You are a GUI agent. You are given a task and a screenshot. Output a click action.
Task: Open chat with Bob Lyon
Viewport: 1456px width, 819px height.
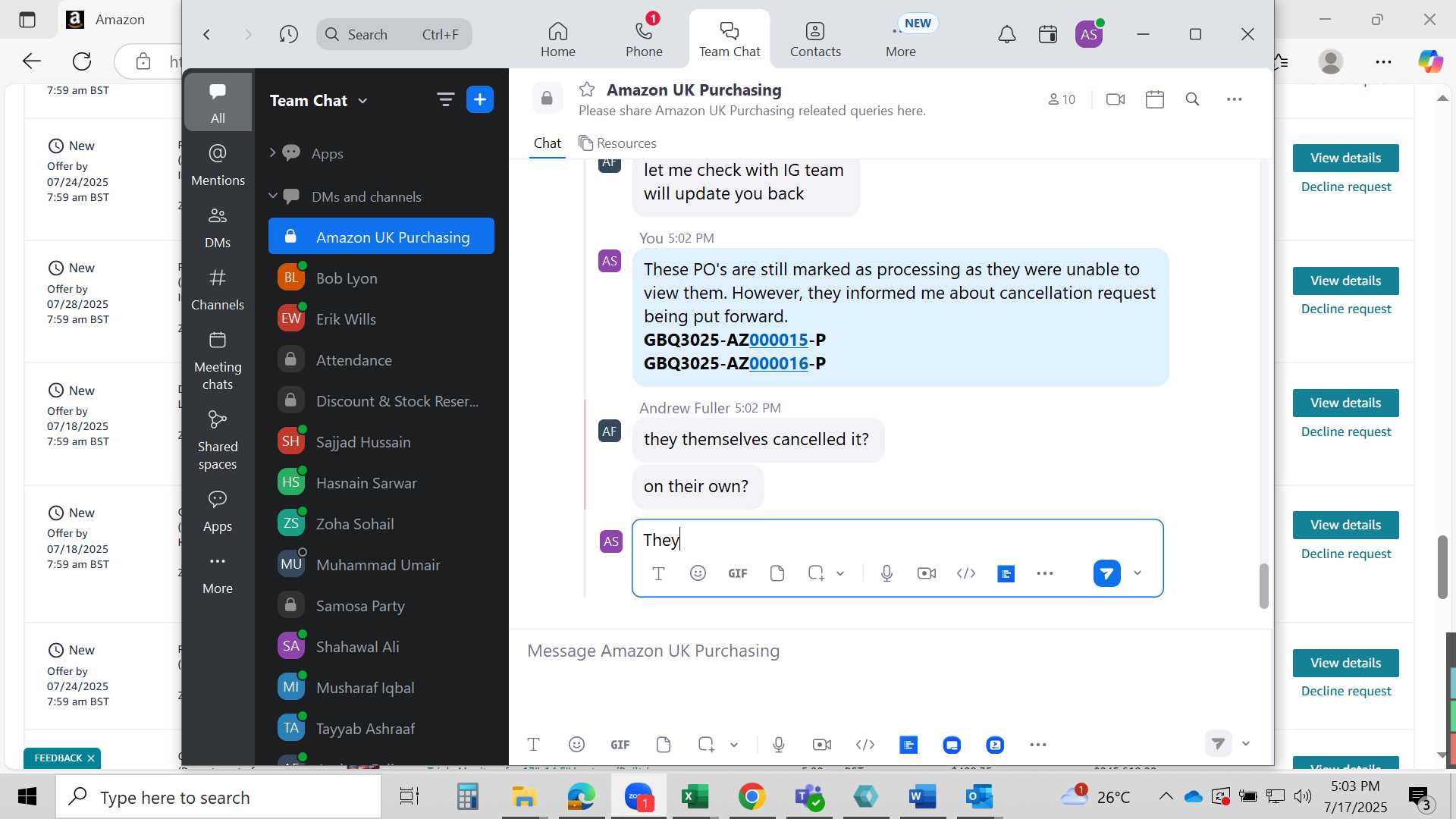[x=381, y=278]
